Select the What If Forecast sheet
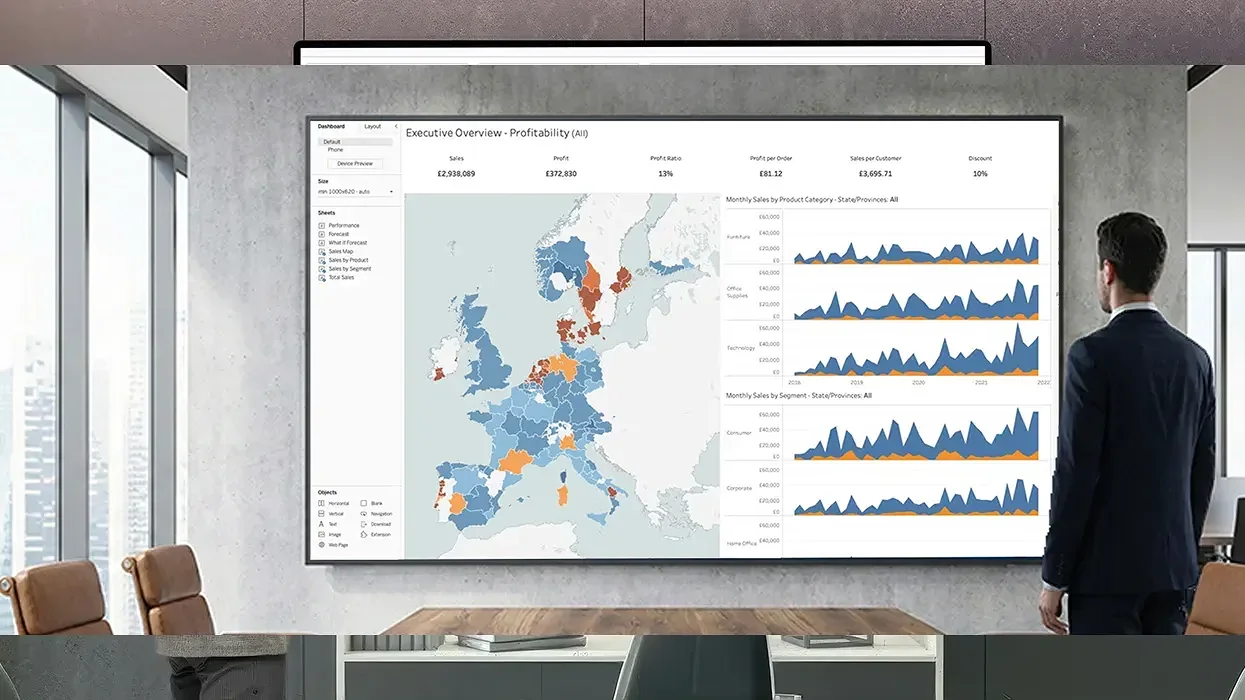The height and width of the screenshot is (700, 1245). click(x=347, y=243)
